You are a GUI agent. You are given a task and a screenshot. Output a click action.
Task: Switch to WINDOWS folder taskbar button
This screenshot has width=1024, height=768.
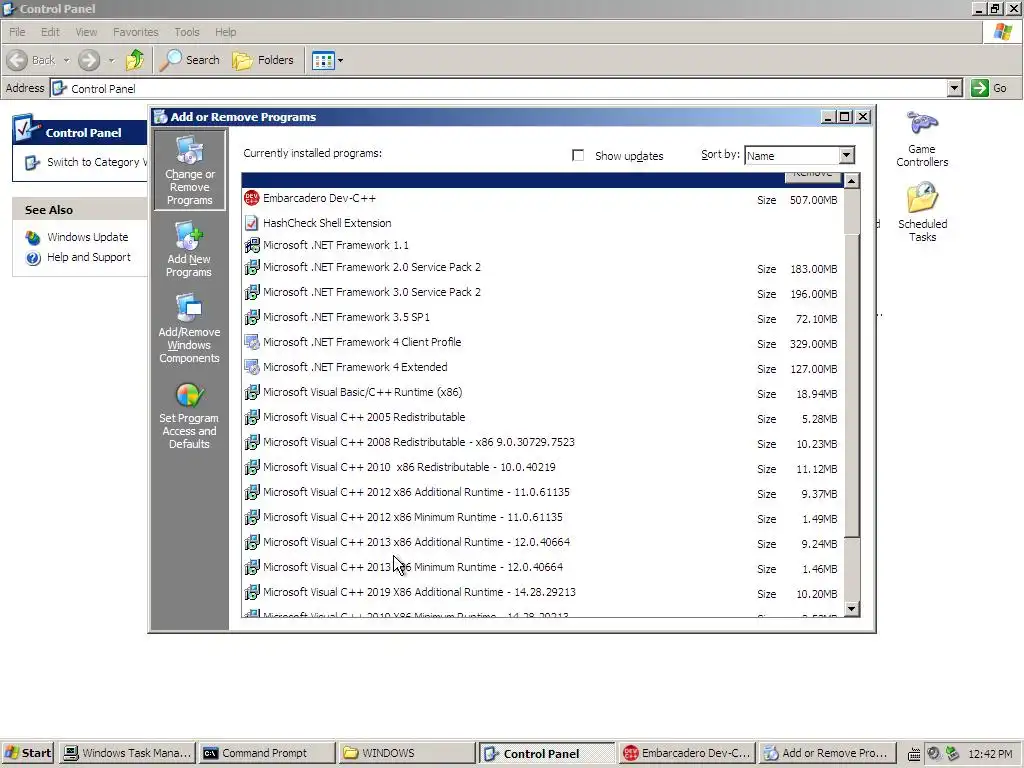tap(407, 753)
